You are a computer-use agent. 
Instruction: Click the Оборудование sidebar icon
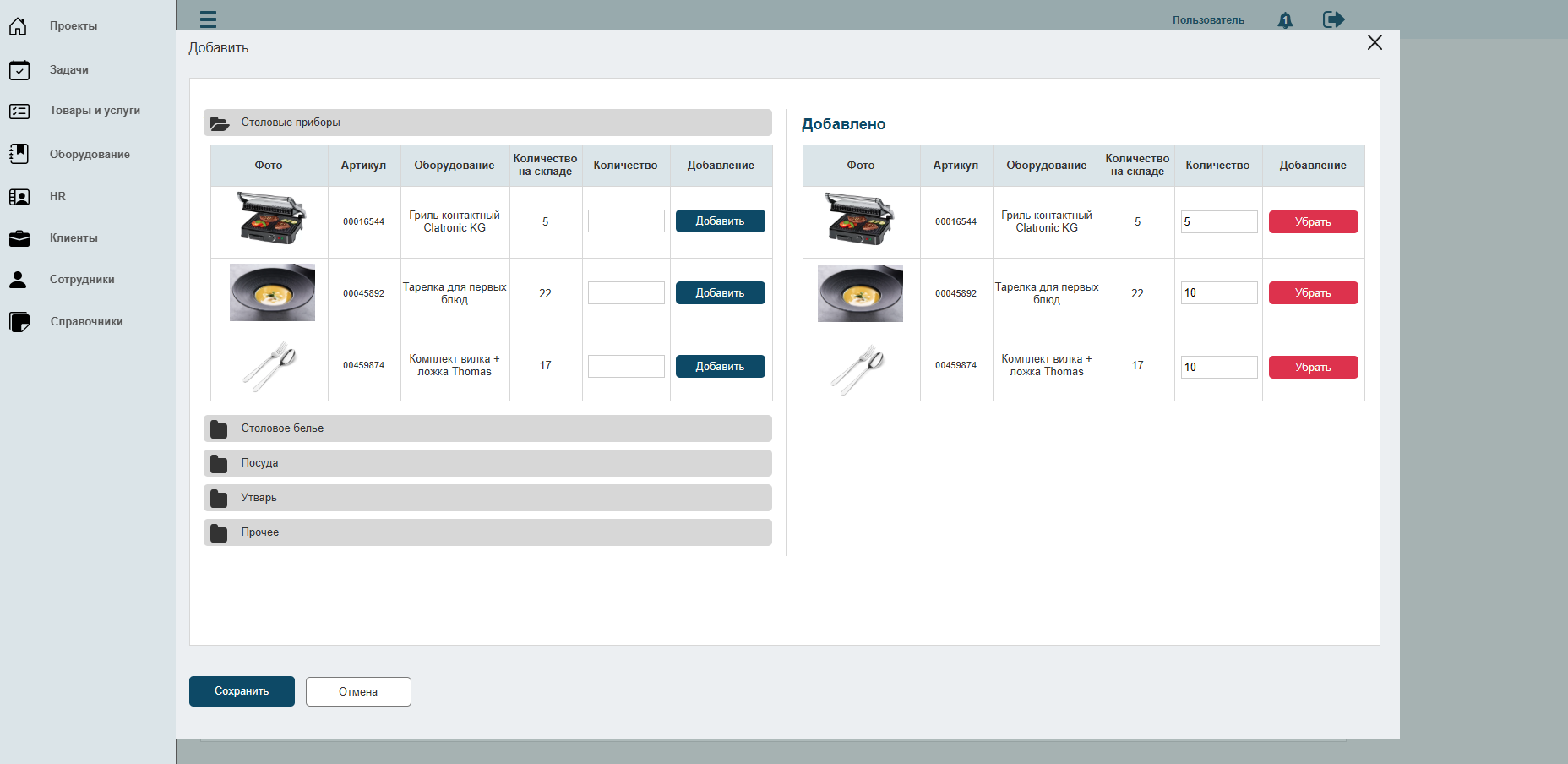click(x=19, y=154)
